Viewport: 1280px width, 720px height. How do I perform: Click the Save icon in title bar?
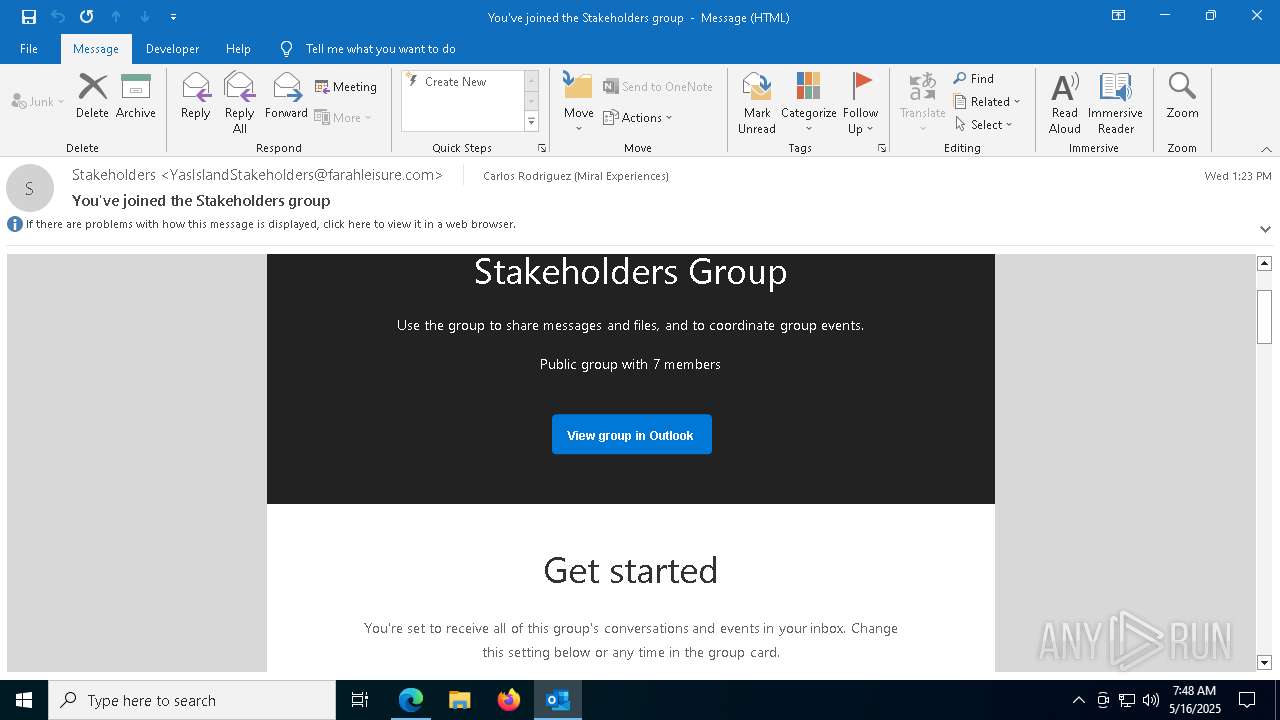(x=29, y=17)
